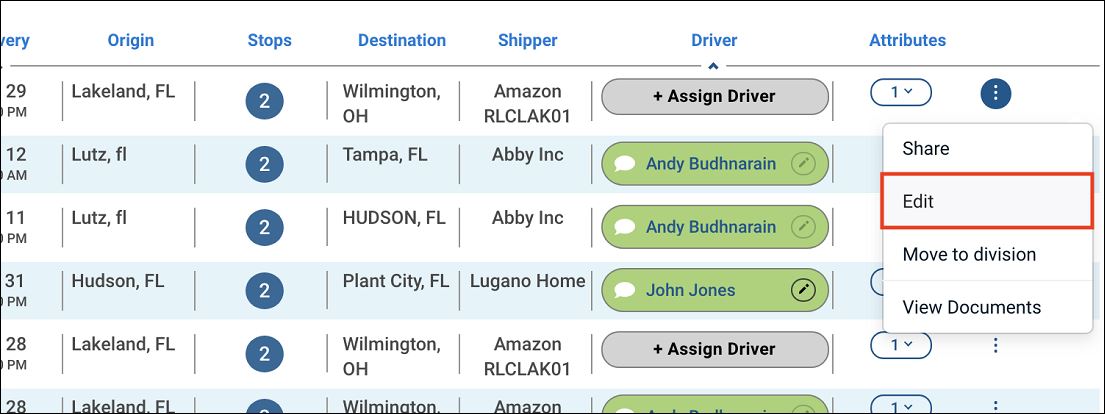The height and width of the screenshot is (414, 1105).
Task: Expand attributes dropdown on first Lakeland row
Action: (x=901, y=92)
